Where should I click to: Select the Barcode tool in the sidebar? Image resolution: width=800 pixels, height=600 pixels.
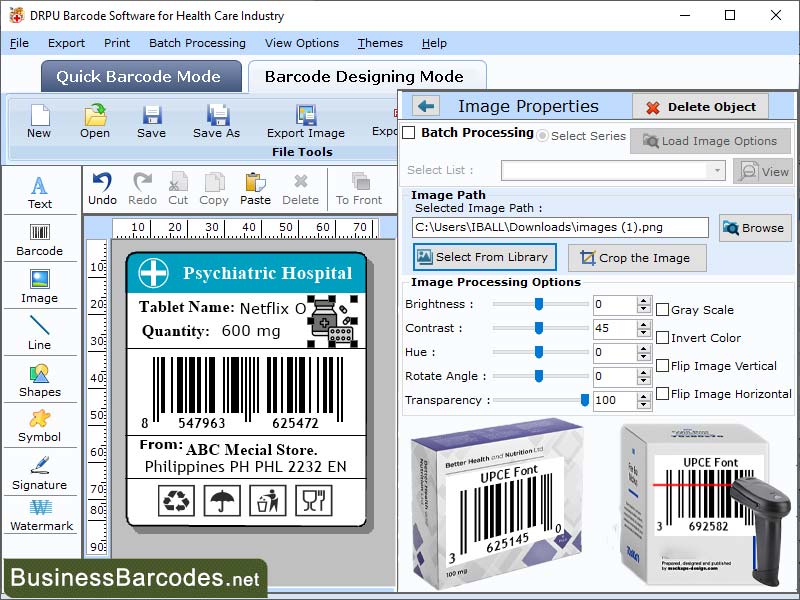[40, 240]
